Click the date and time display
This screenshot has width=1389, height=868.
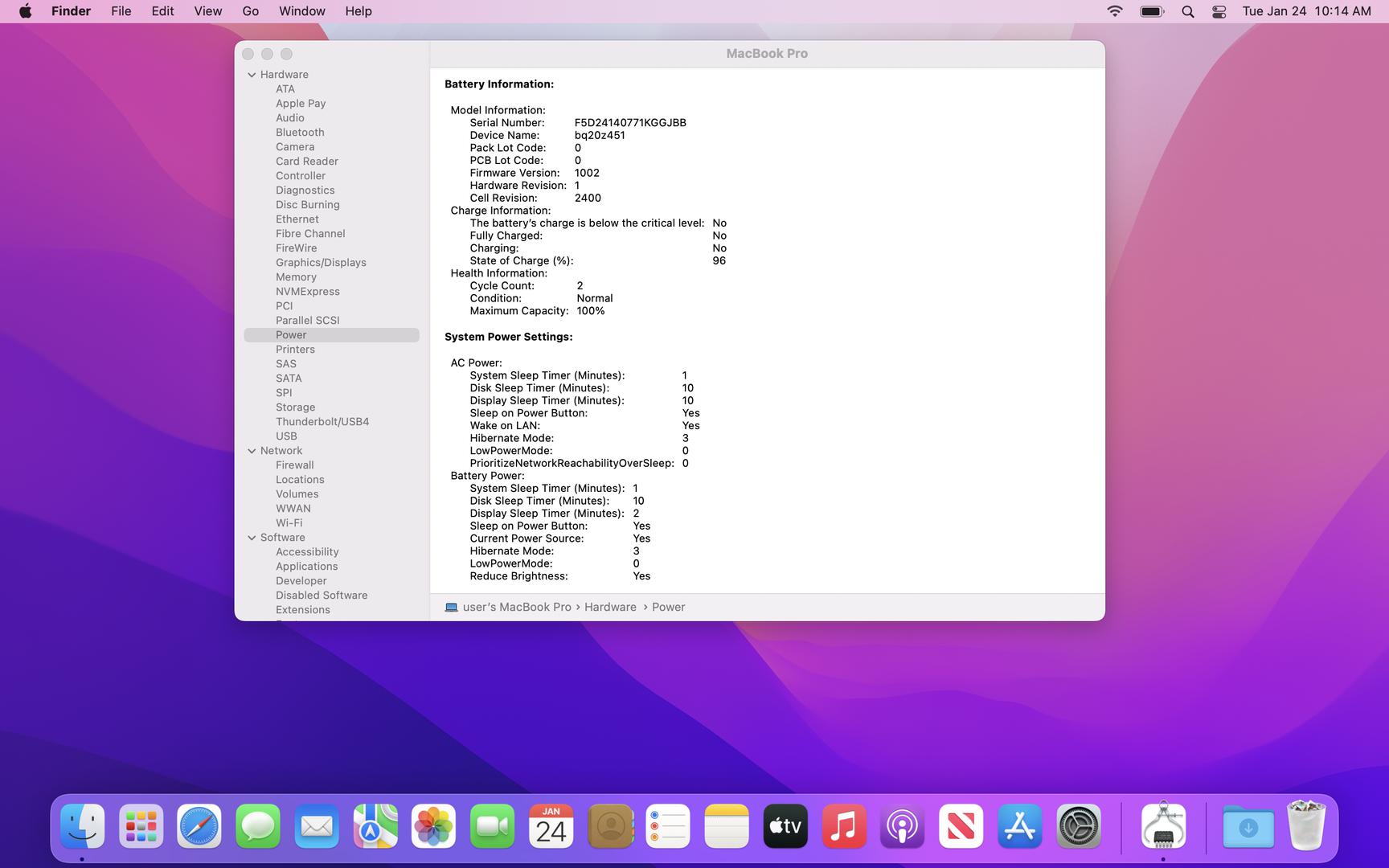[x=1306, y=11]
